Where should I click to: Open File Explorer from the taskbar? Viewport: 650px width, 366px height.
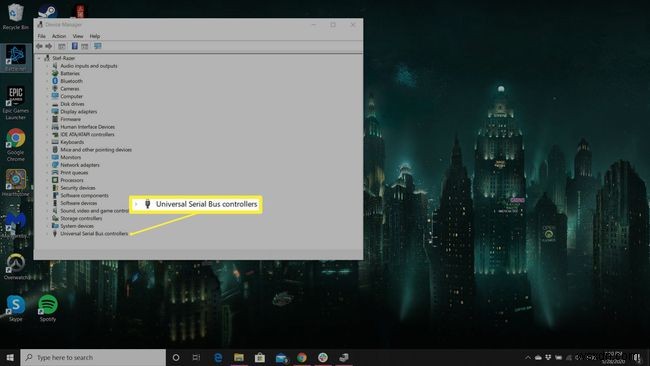pos(239,357)
